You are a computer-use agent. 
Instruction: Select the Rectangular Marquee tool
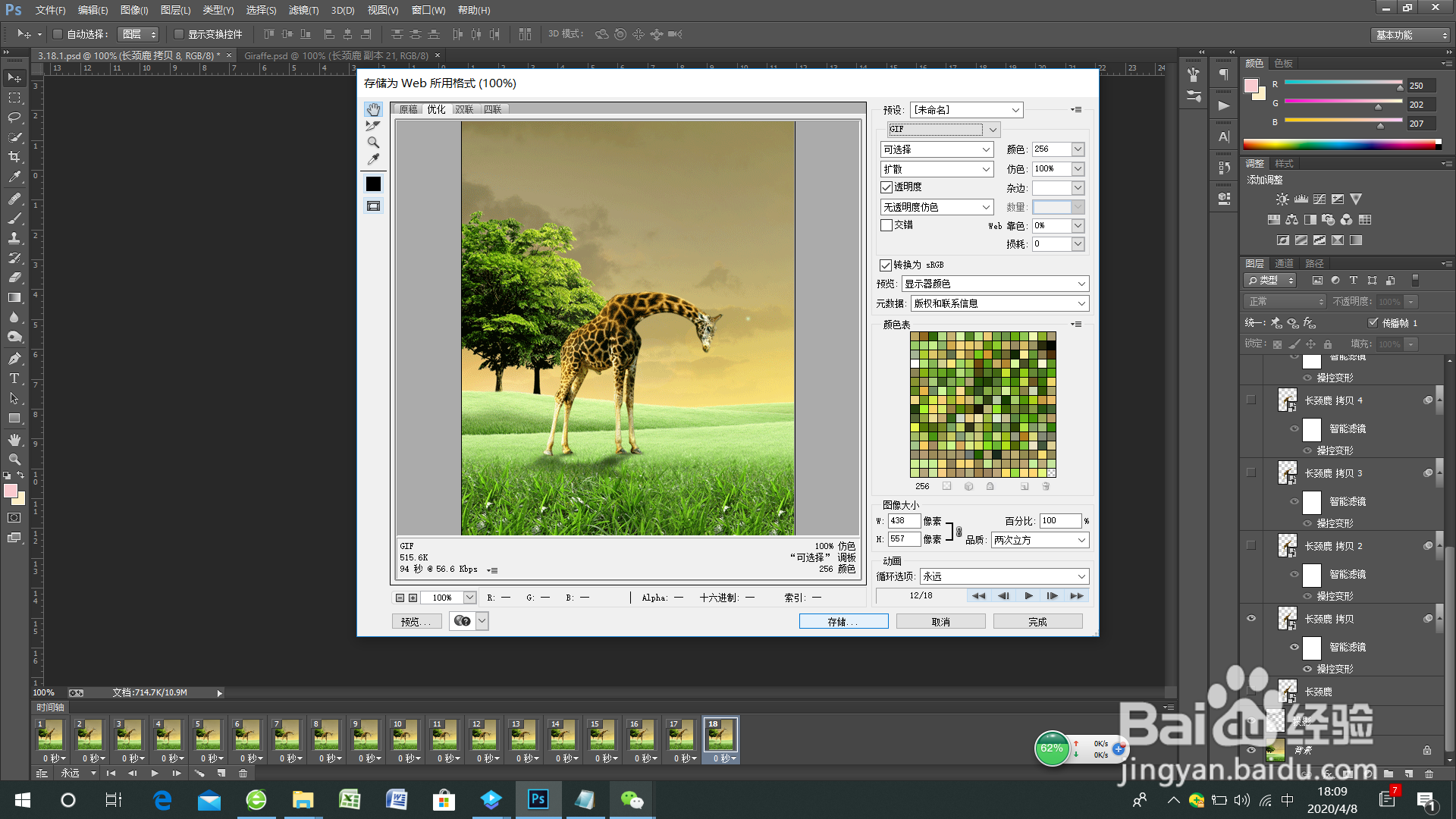tap(14, 98)
